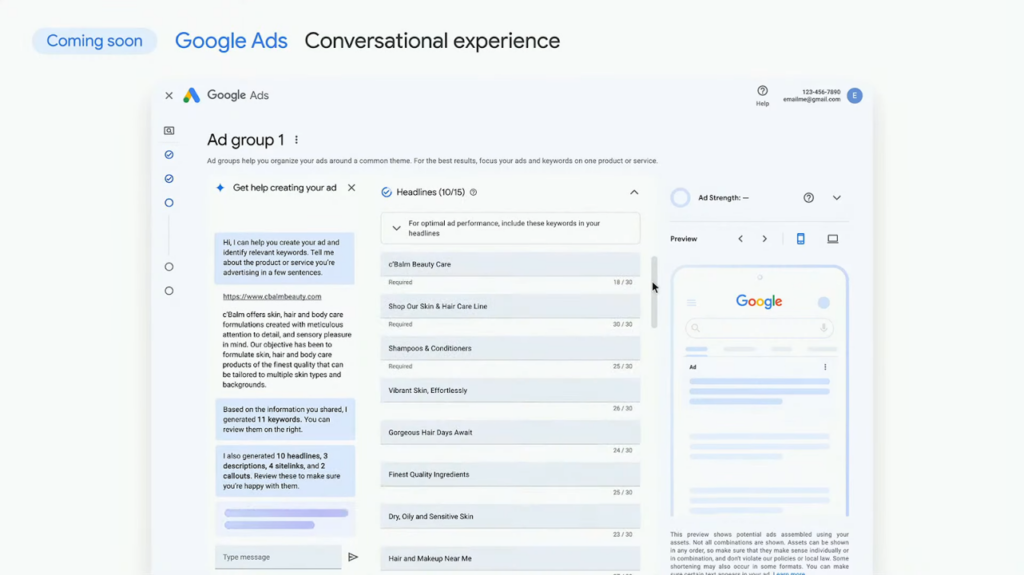Open the Headlines help question mark icon
This screenshot has width=1024, height=575.
coord(473,192)
